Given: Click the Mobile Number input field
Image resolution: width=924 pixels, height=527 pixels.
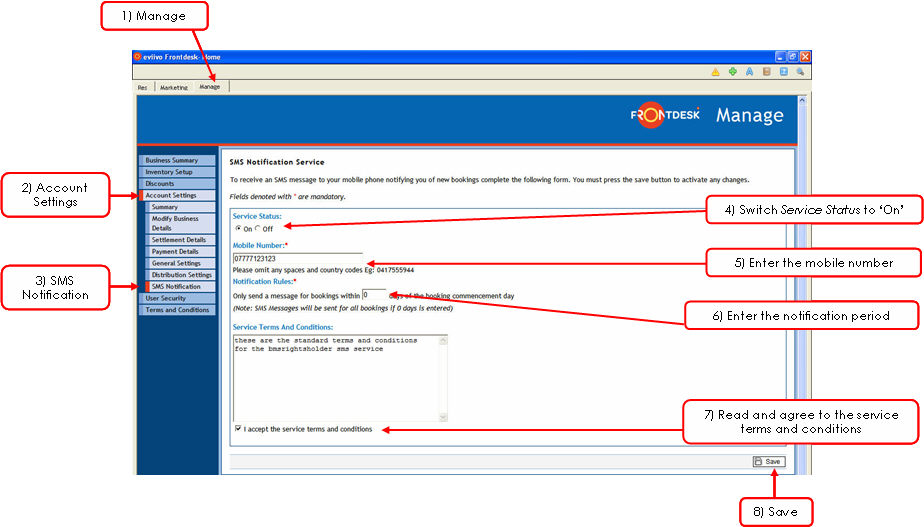Looking at the screenshot, I should pyautogui.click(x=297, y=259).
